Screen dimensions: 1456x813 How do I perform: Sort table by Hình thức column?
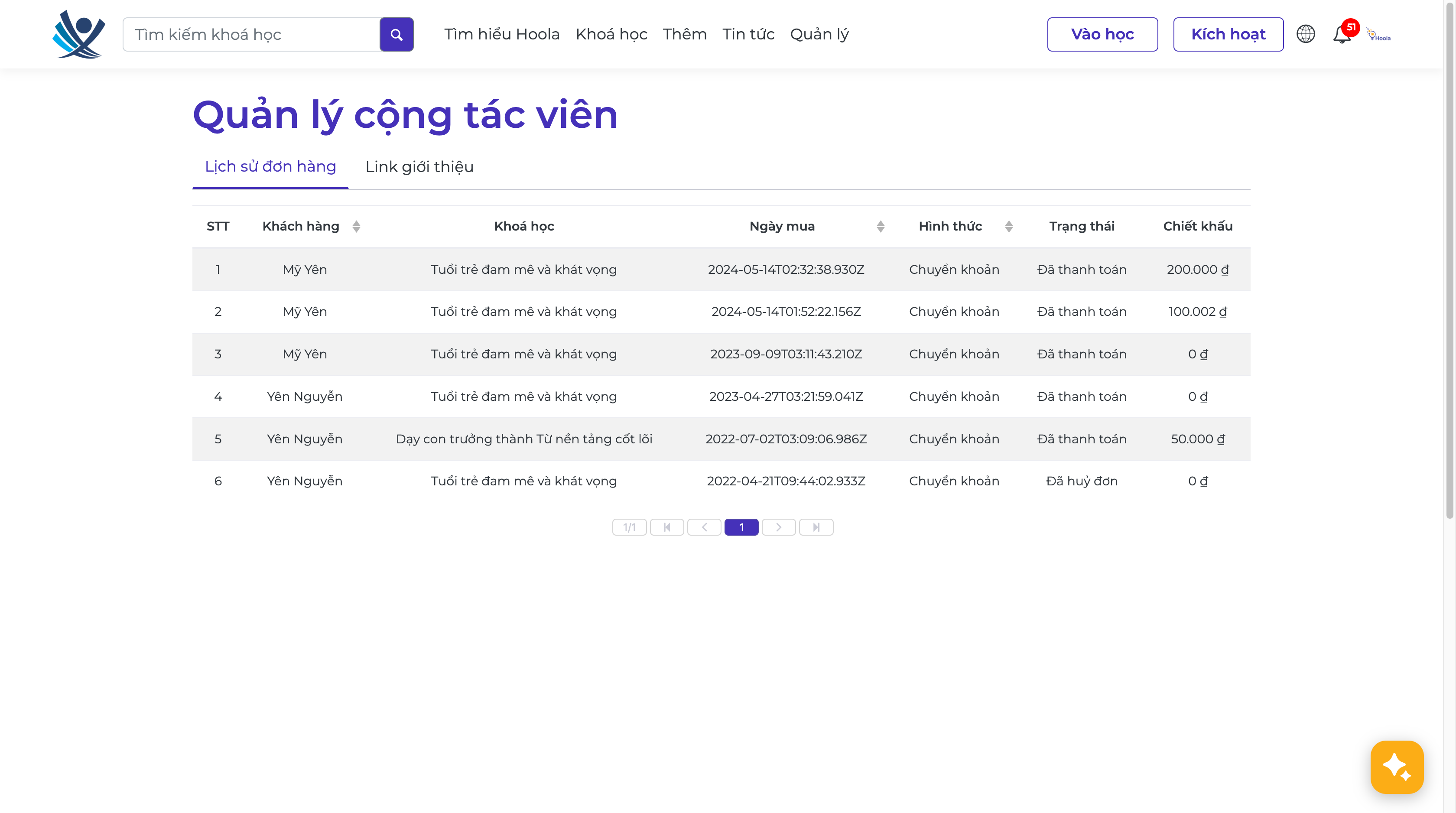pos(1008,226)
